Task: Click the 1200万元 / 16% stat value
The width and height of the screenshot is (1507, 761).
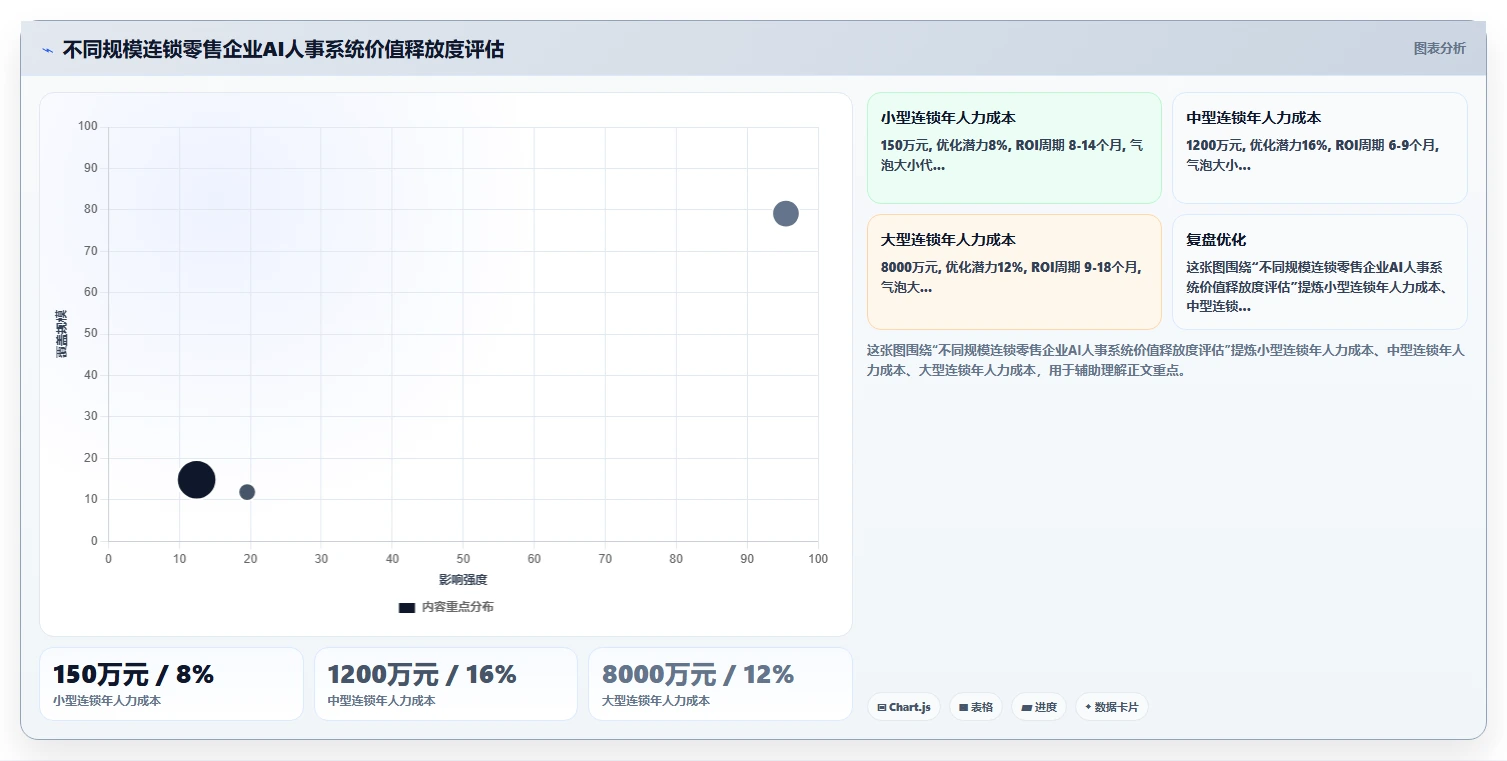Action: click(422, 675)
